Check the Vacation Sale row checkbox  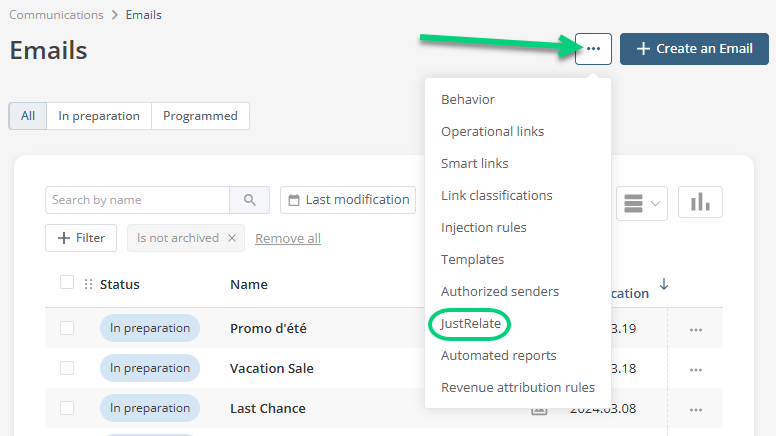[x=67, y=368]
